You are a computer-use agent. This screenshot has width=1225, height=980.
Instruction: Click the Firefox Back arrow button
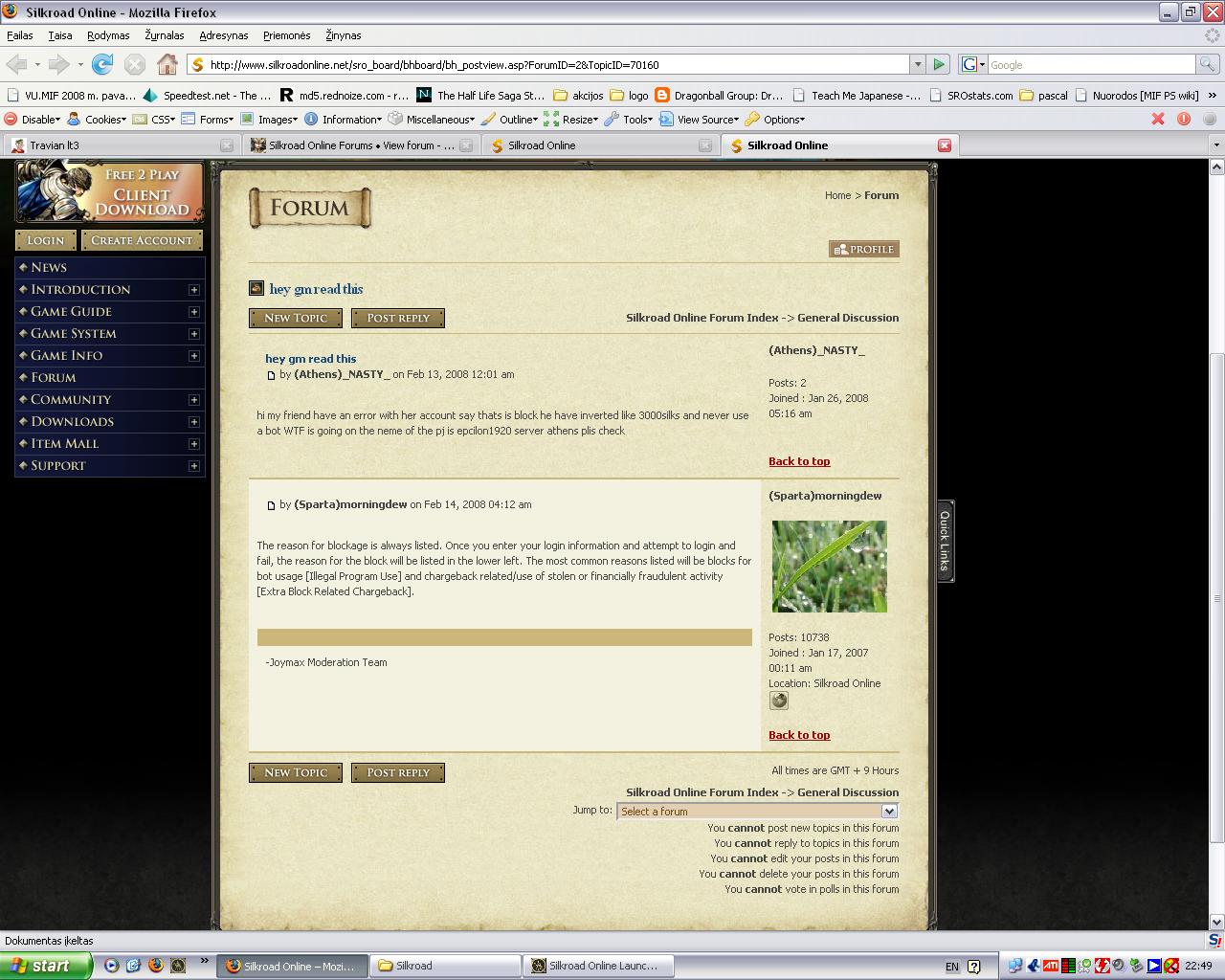(x=16, y=64)
